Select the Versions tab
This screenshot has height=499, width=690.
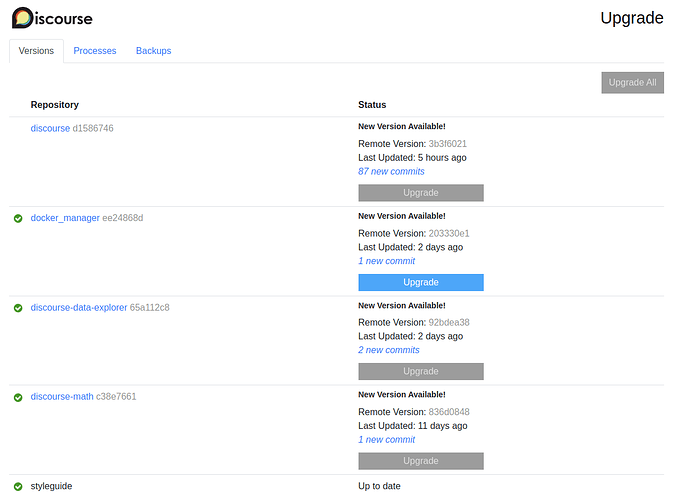36,51
